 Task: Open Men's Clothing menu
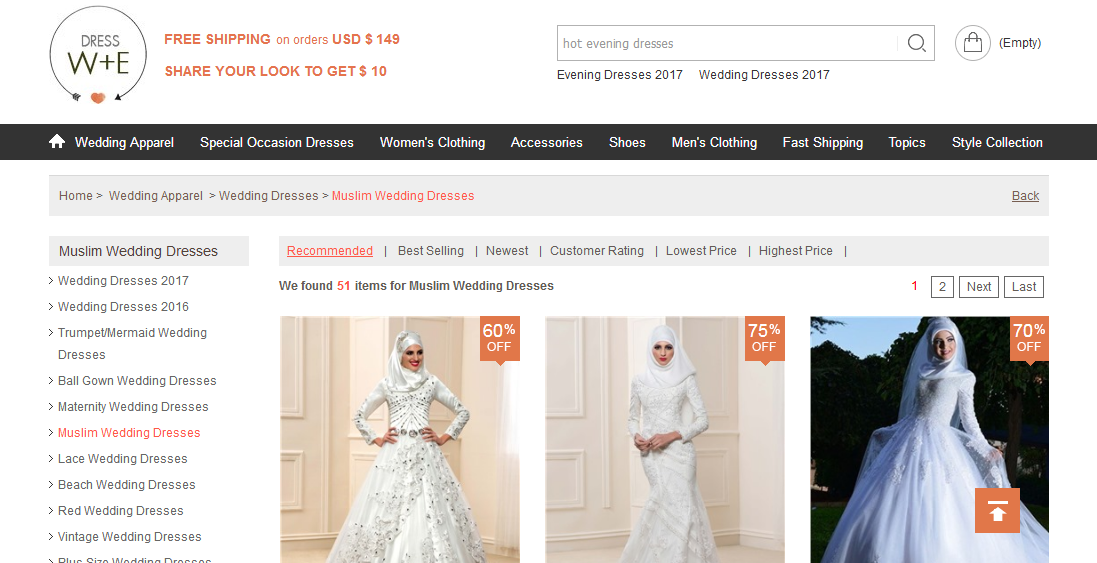[714, 142]
